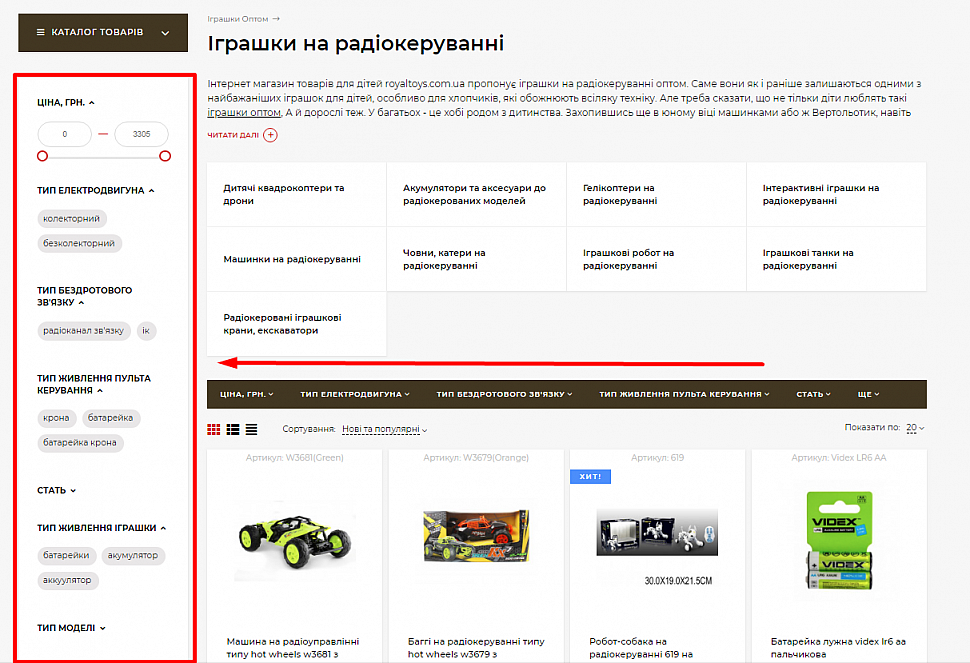This screenshot has width=970, height=663.
Task: Expand sidebar Тип моделі section
Action: pos(71,628)
